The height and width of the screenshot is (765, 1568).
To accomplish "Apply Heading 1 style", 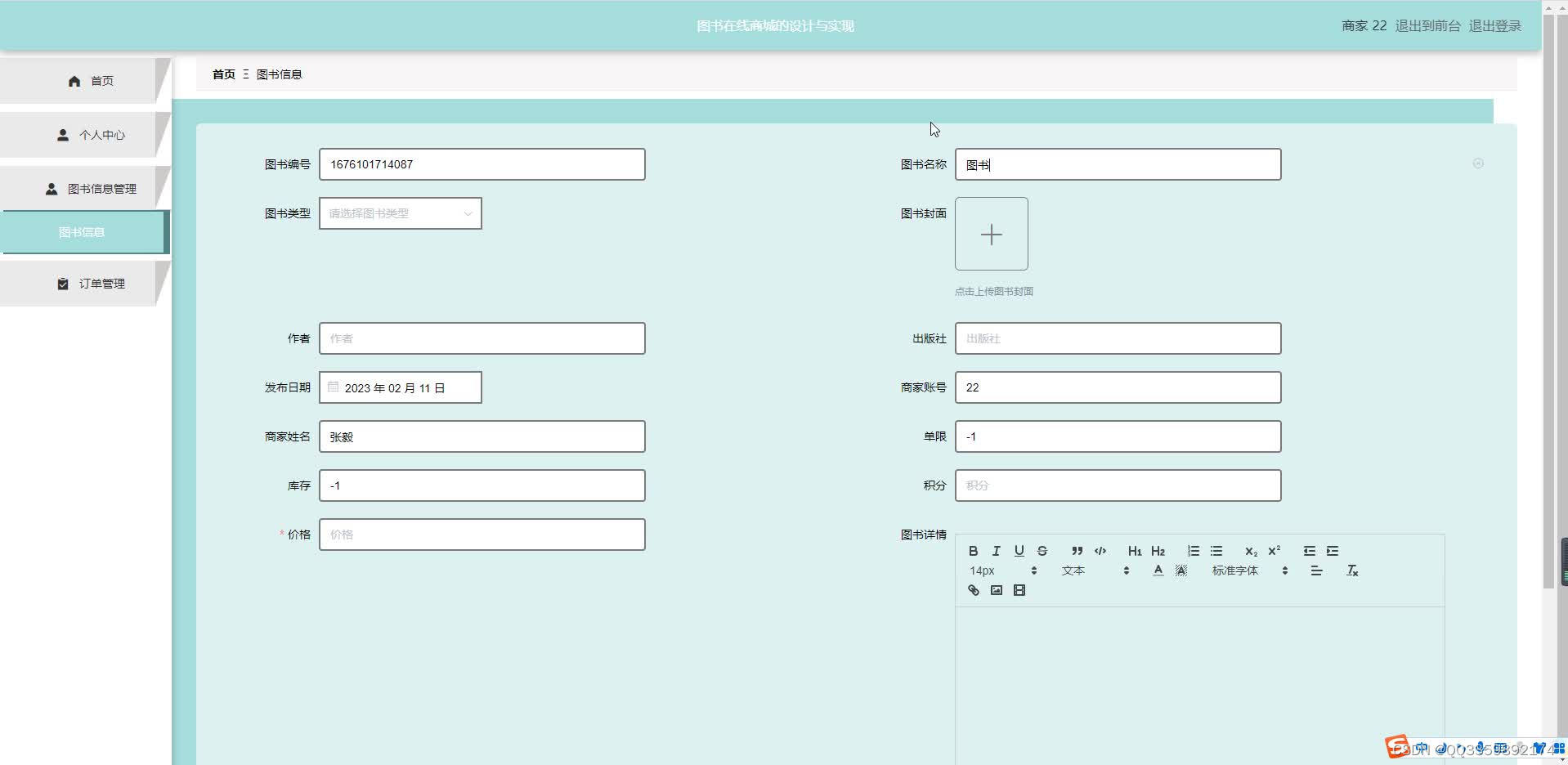I will coord(1135,551).
